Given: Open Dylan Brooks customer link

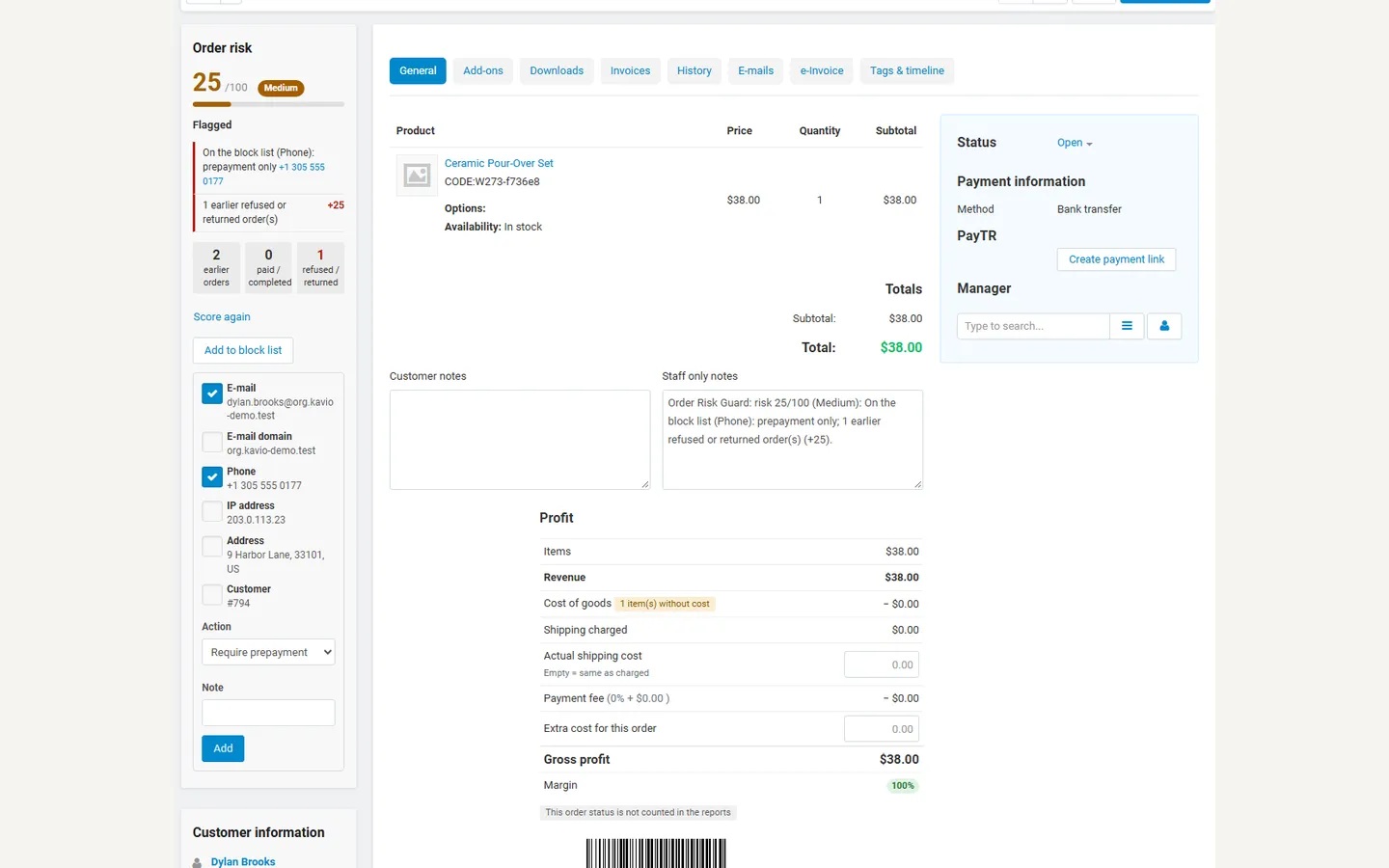Looking at the screenshot, I should (243, 862).
